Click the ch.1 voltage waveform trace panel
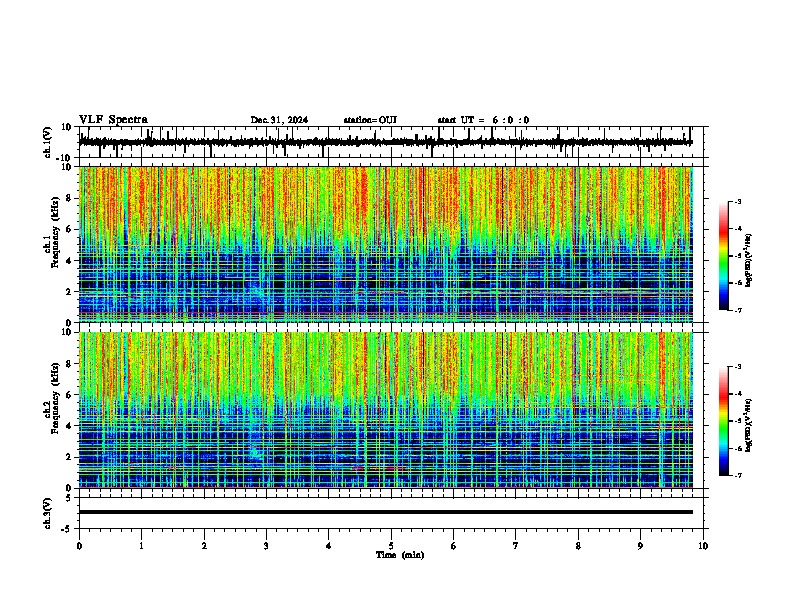Image resolution: width=792 pixels, height=612 pixels. [391, 142]
